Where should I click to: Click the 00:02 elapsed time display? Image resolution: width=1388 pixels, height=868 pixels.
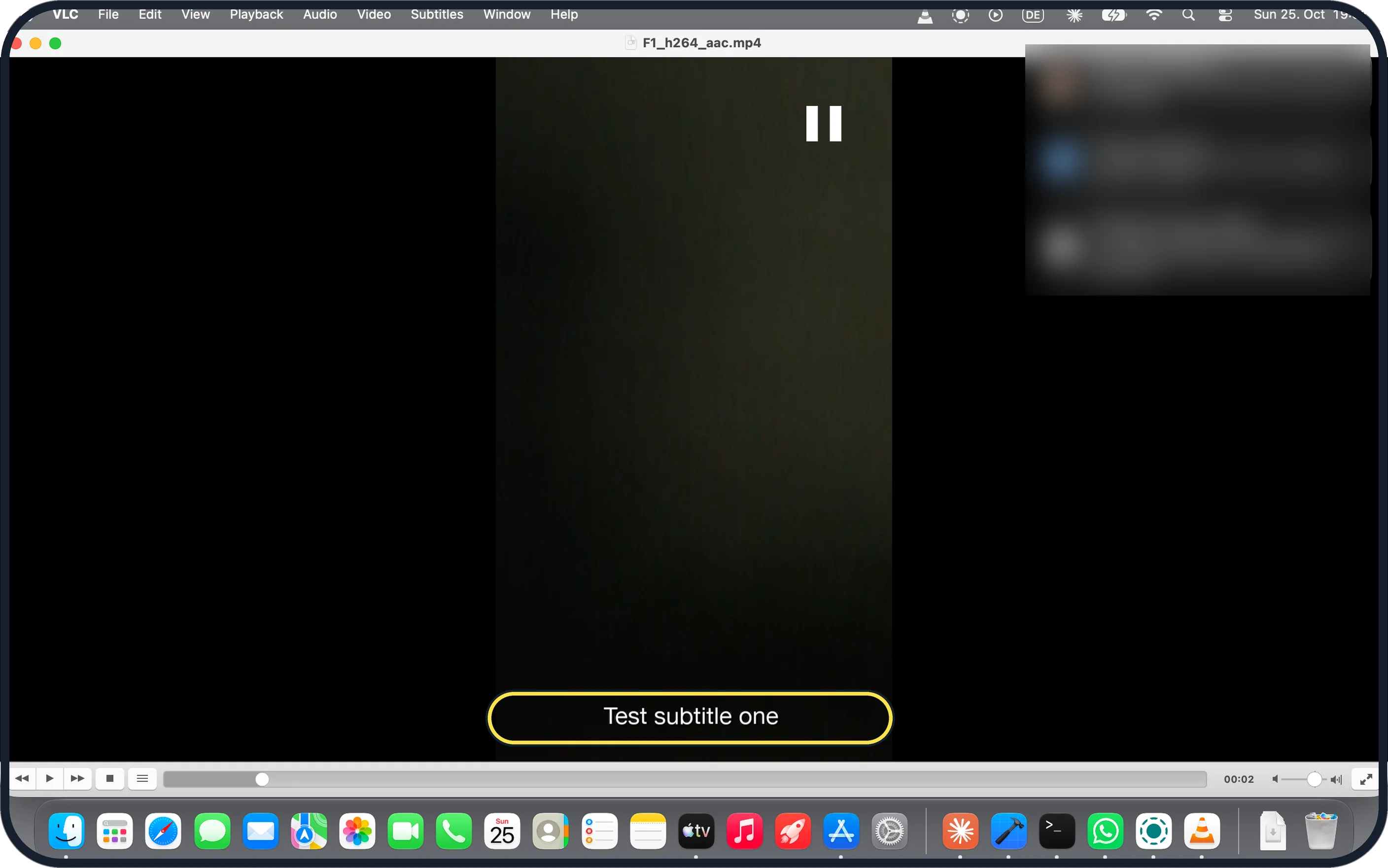click(1239, 779)
